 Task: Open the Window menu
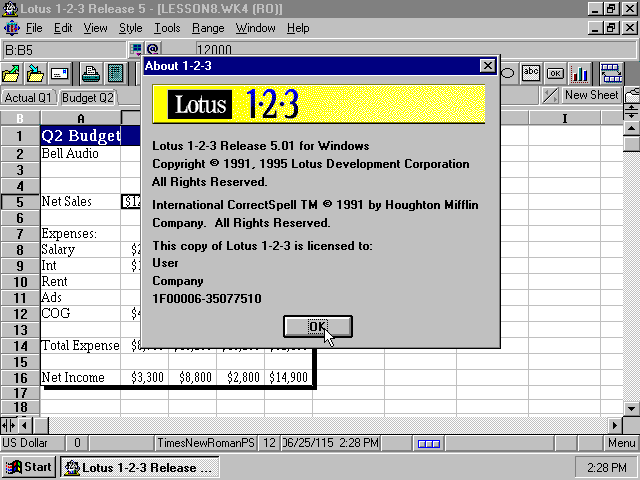tap(255, 28)
